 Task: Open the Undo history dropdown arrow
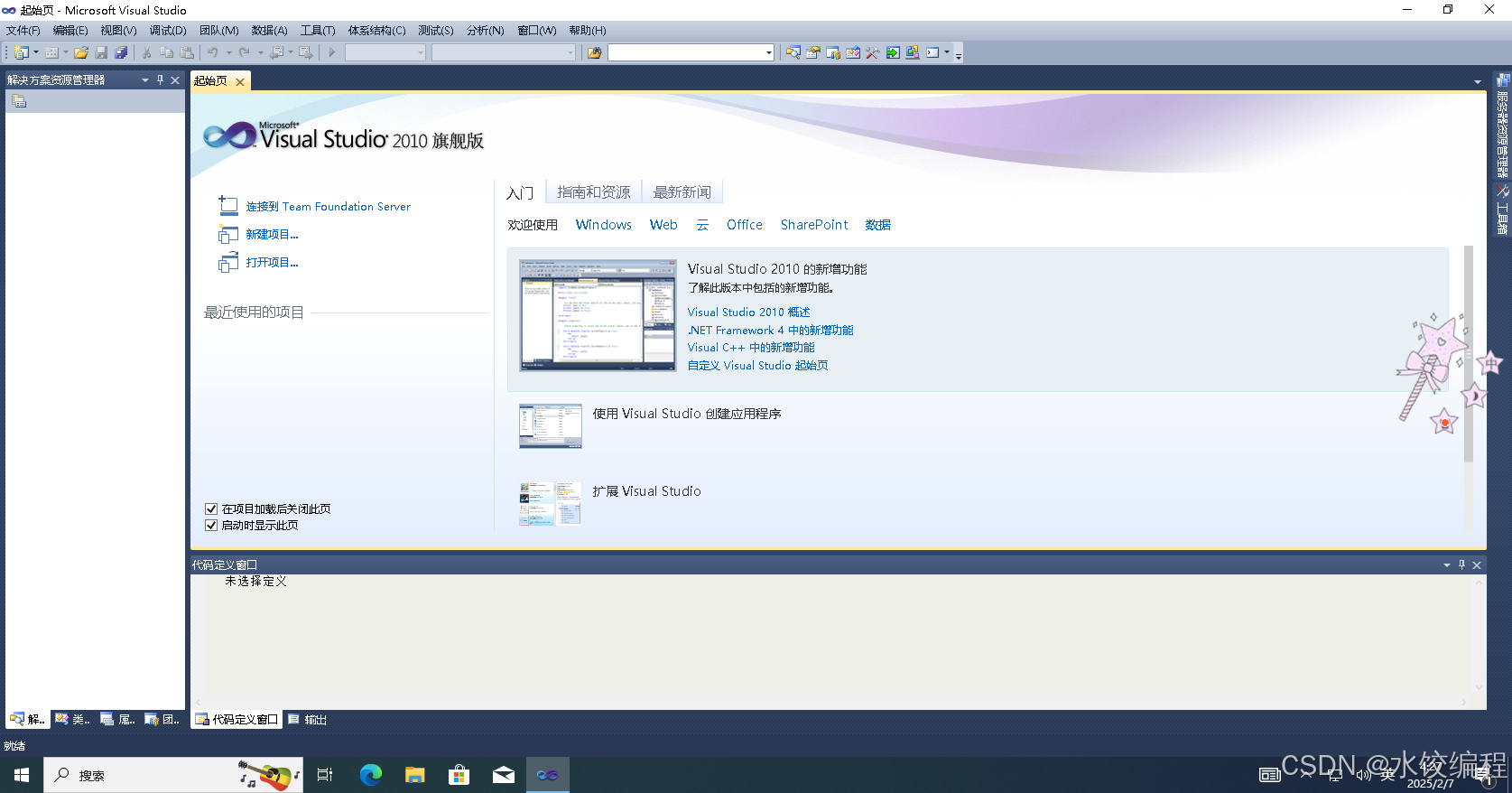pyautogui.click(x=228, y=52)
